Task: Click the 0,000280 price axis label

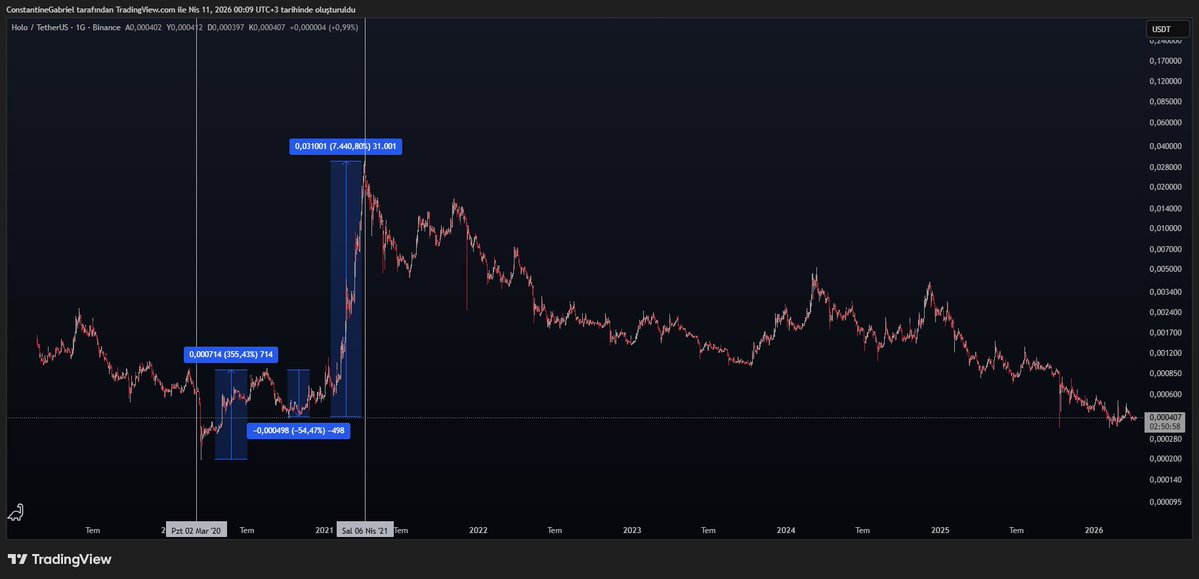Action: (x=1167, y=440)
